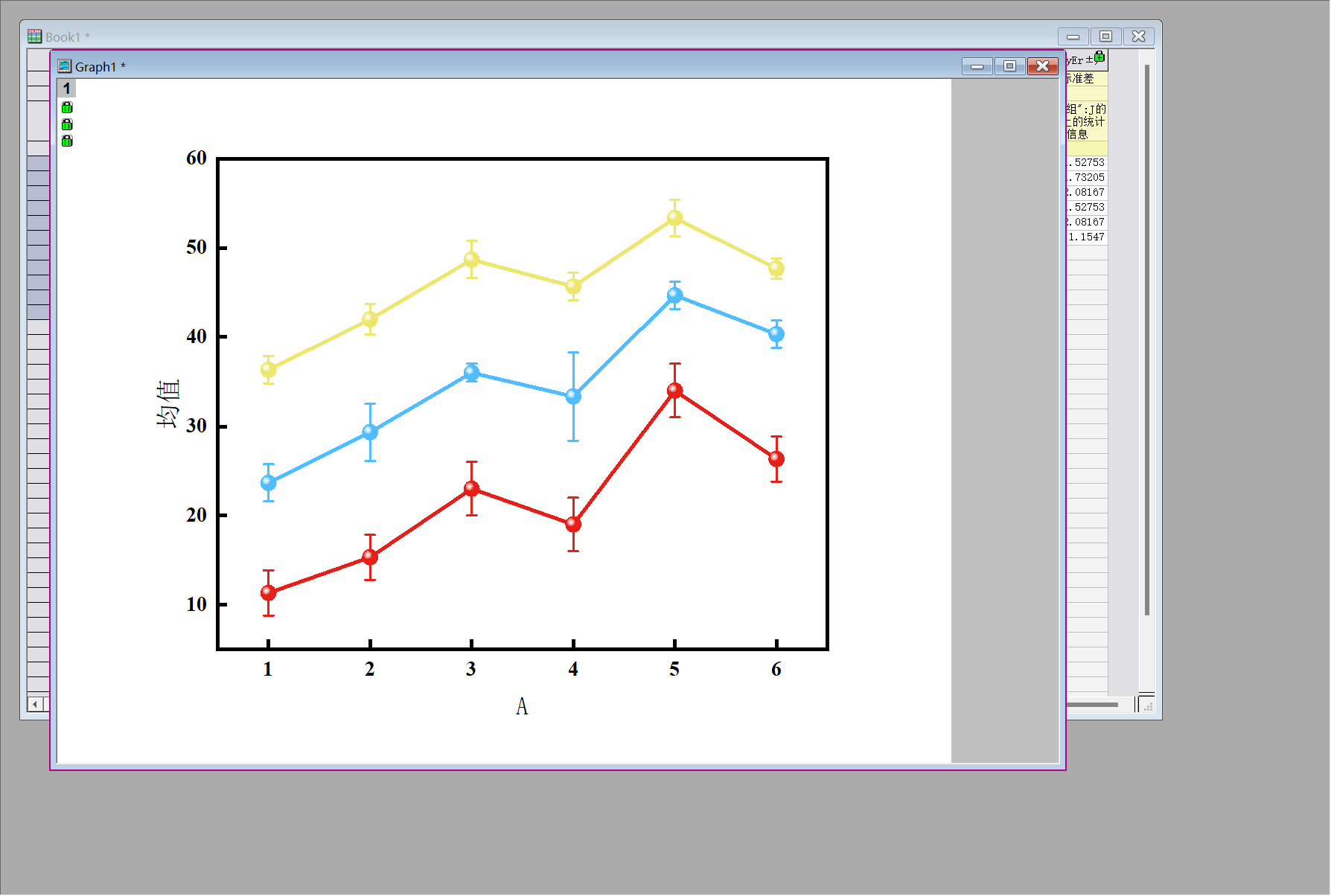
Task: Click the middle green lock icon in Graph1
Action: (67, 124)
